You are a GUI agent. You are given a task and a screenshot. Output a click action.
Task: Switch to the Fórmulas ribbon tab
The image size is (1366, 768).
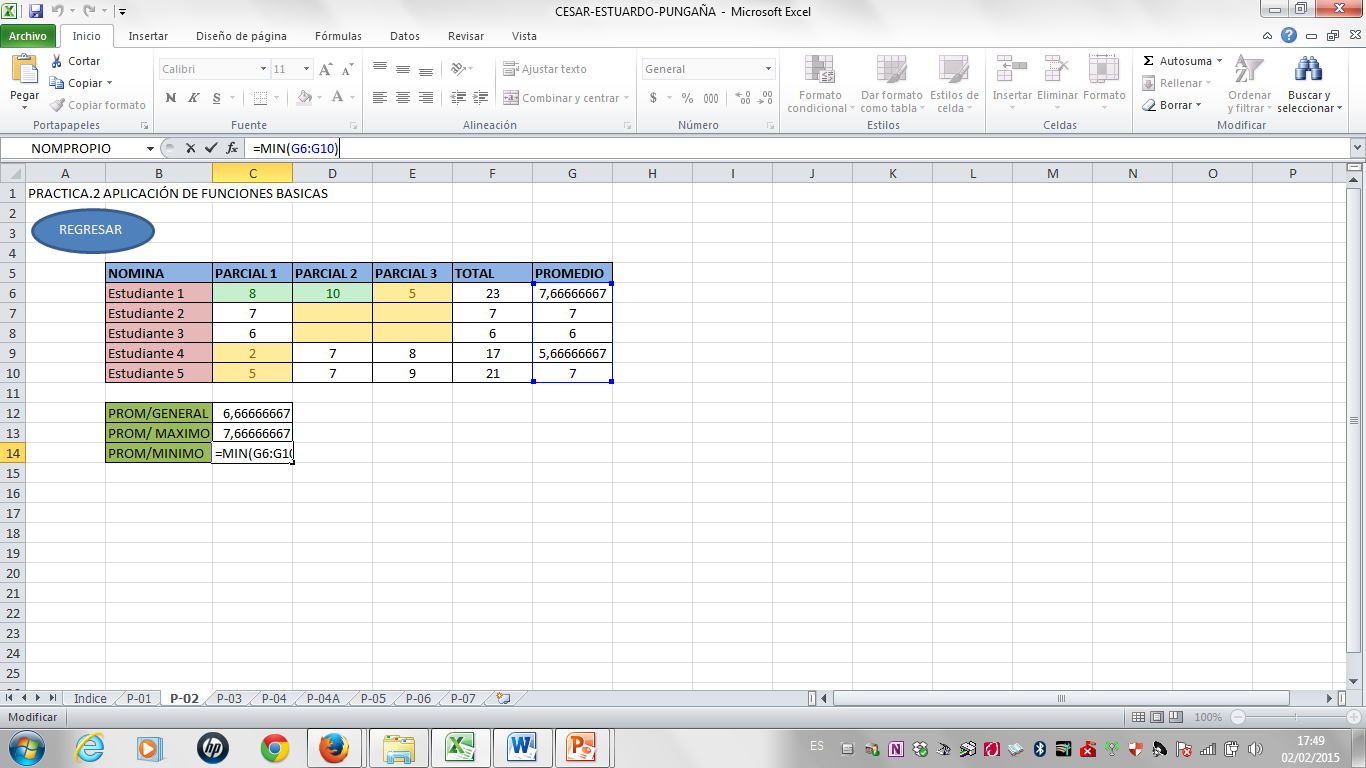pos(337,36)
